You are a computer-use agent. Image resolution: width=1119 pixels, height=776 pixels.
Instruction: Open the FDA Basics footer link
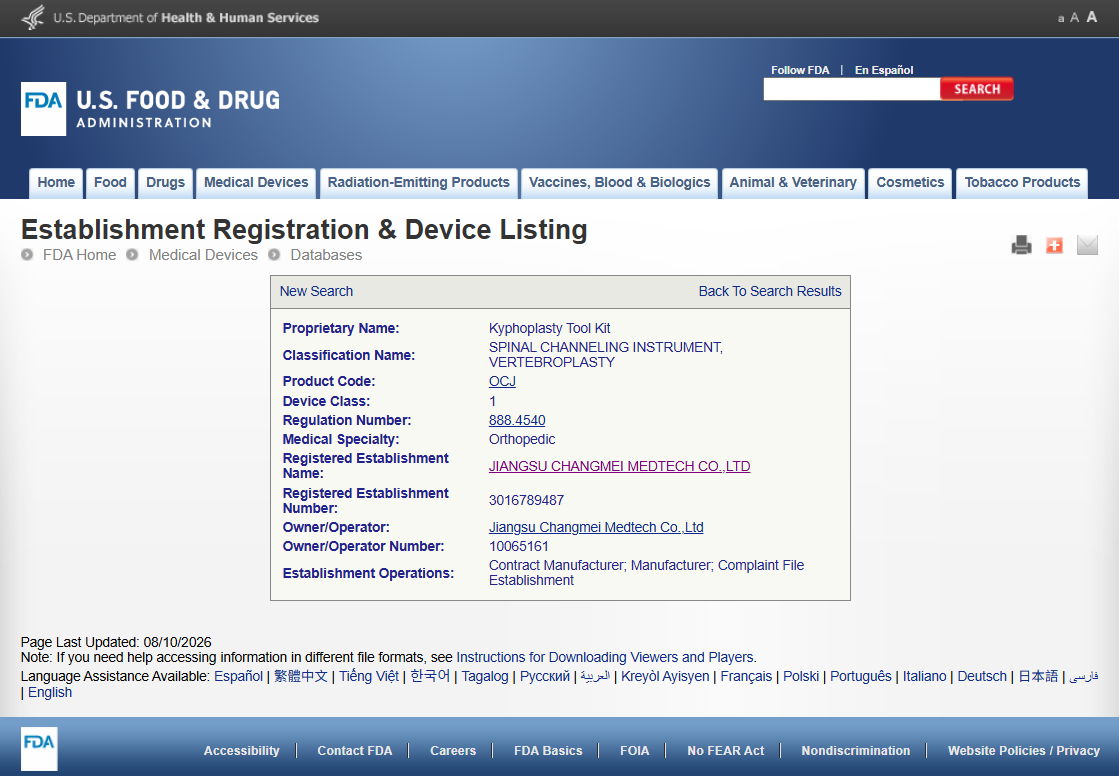pos(548,750)
